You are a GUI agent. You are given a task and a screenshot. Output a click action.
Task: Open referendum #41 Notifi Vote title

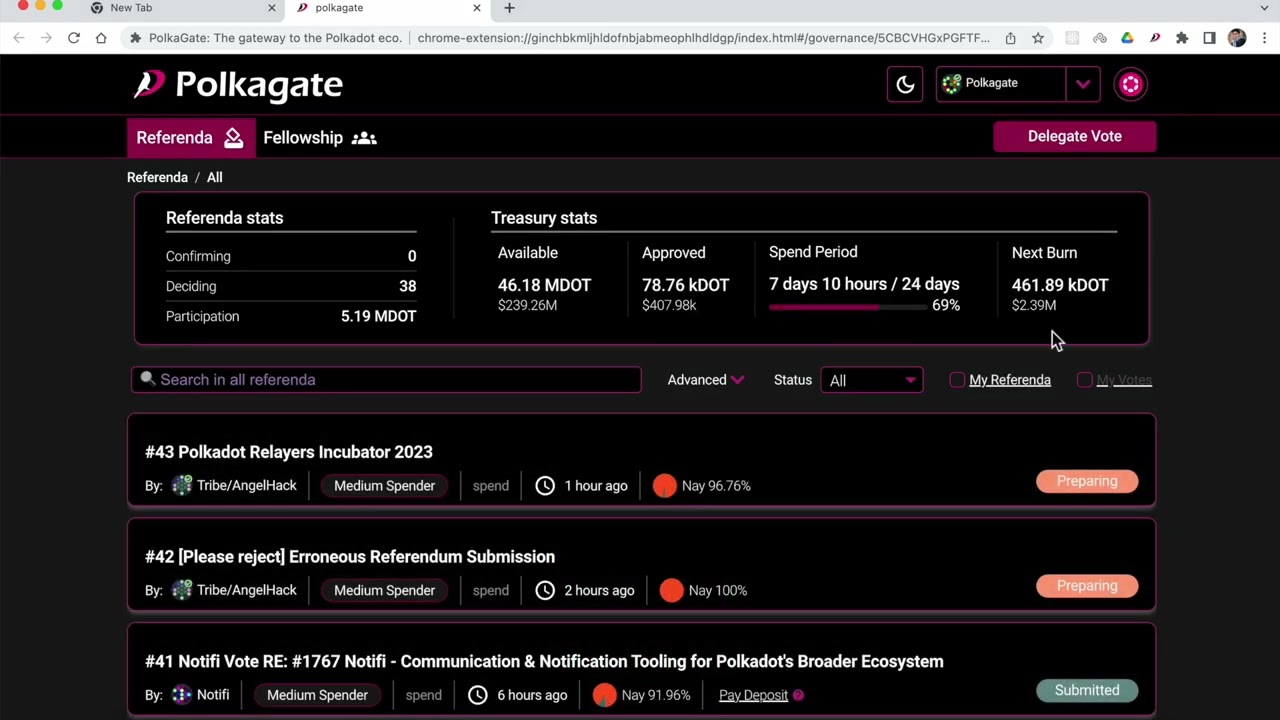tap(544, 661)
